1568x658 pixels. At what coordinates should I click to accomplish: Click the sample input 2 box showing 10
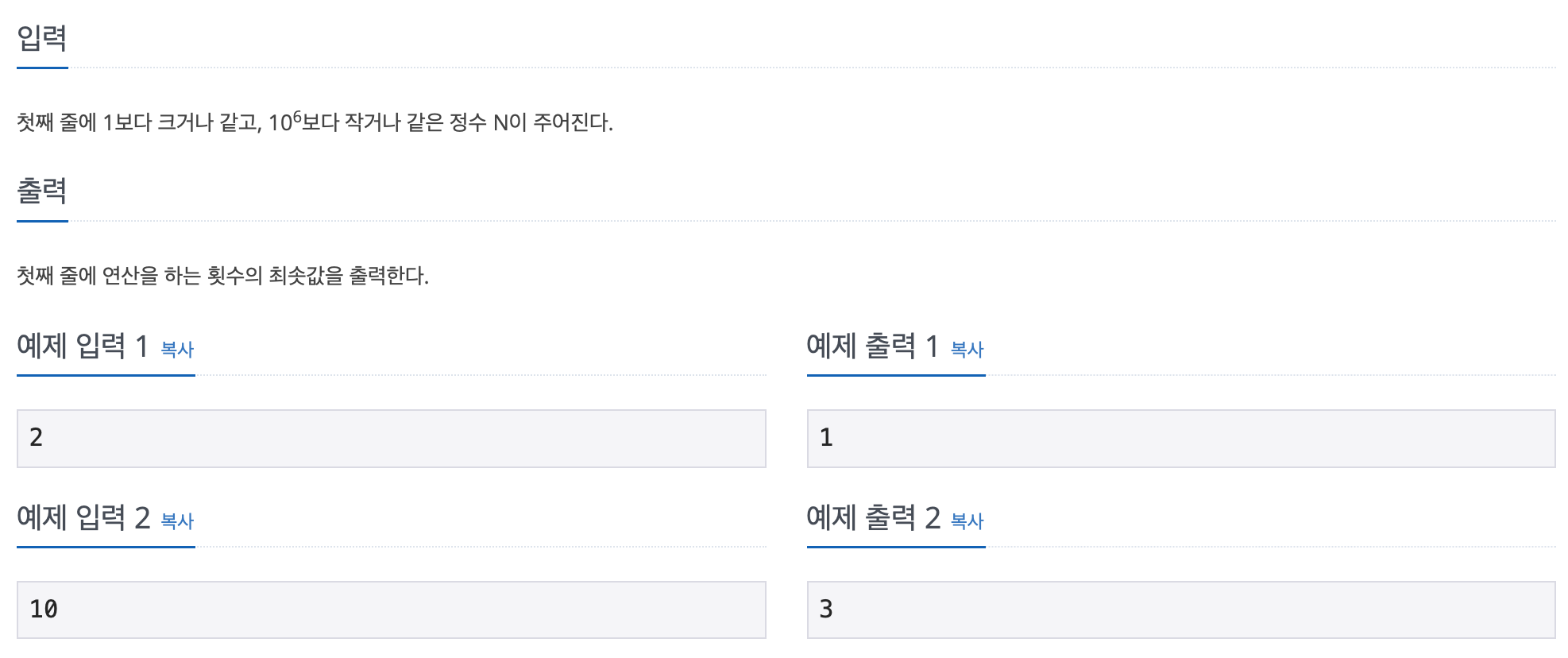coord(389,610)
